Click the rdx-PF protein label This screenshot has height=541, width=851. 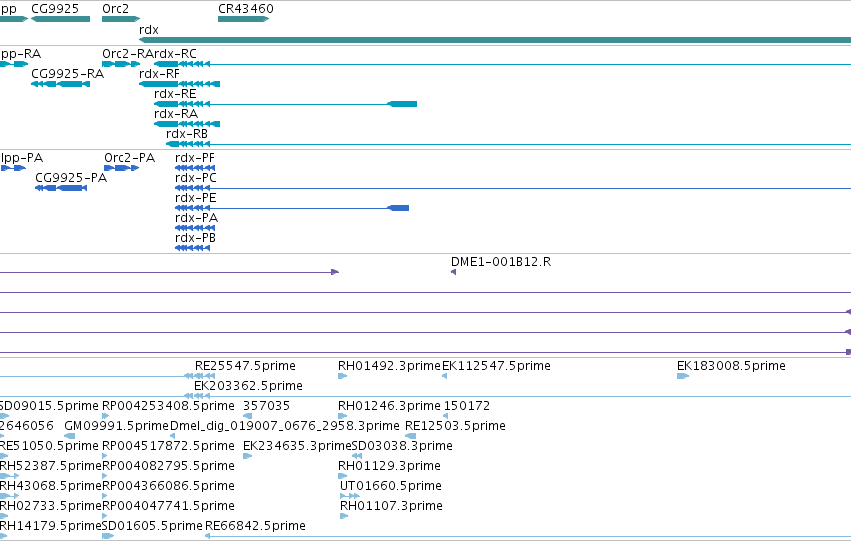click(195, 158)
